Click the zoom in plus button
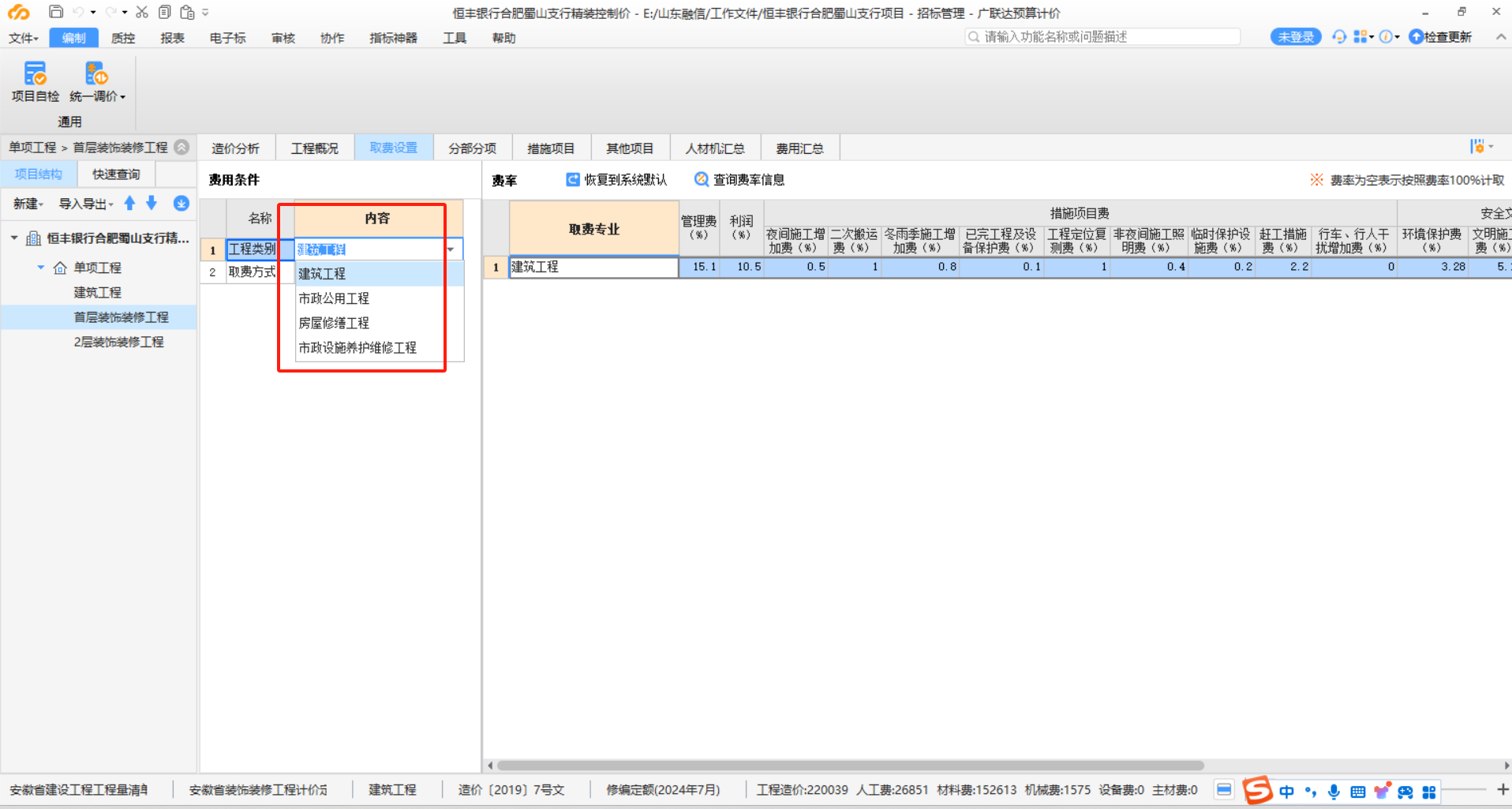Viewport: 1512px width, 809px height. [x=1503, y=789]
